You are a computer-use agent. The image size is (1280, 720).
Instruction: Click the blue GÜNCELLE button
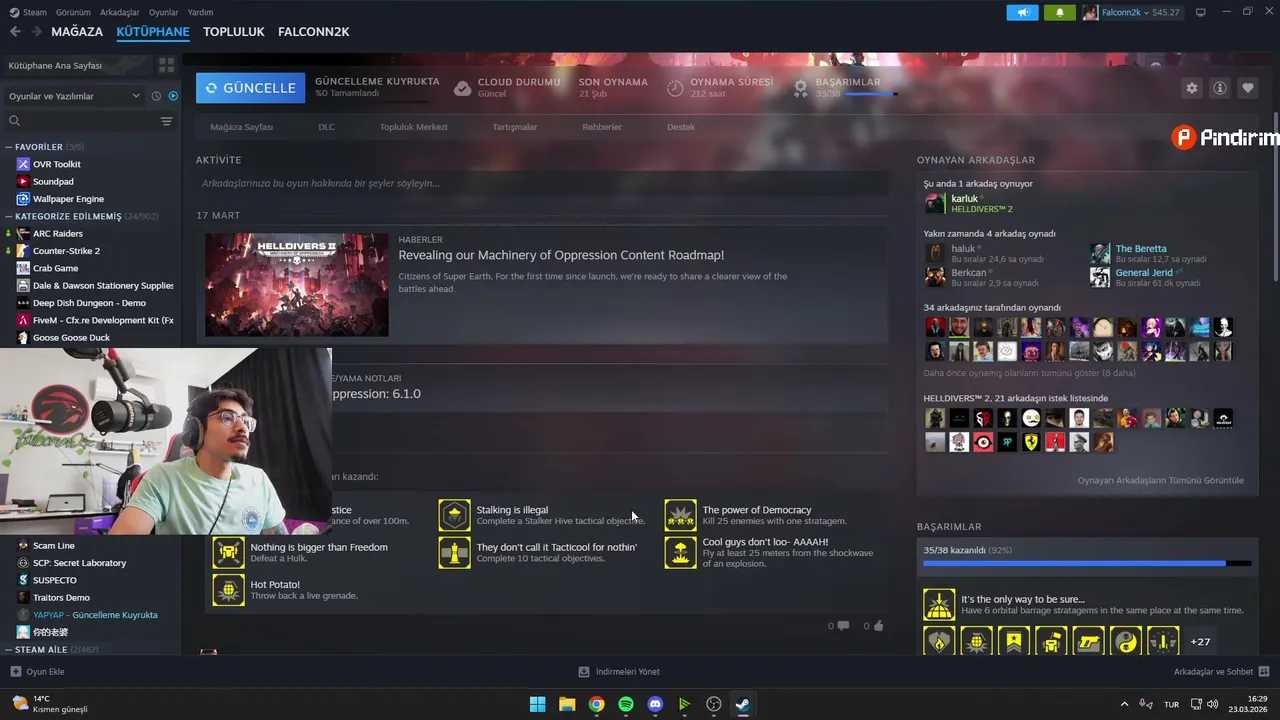click(x=251, y=88)
